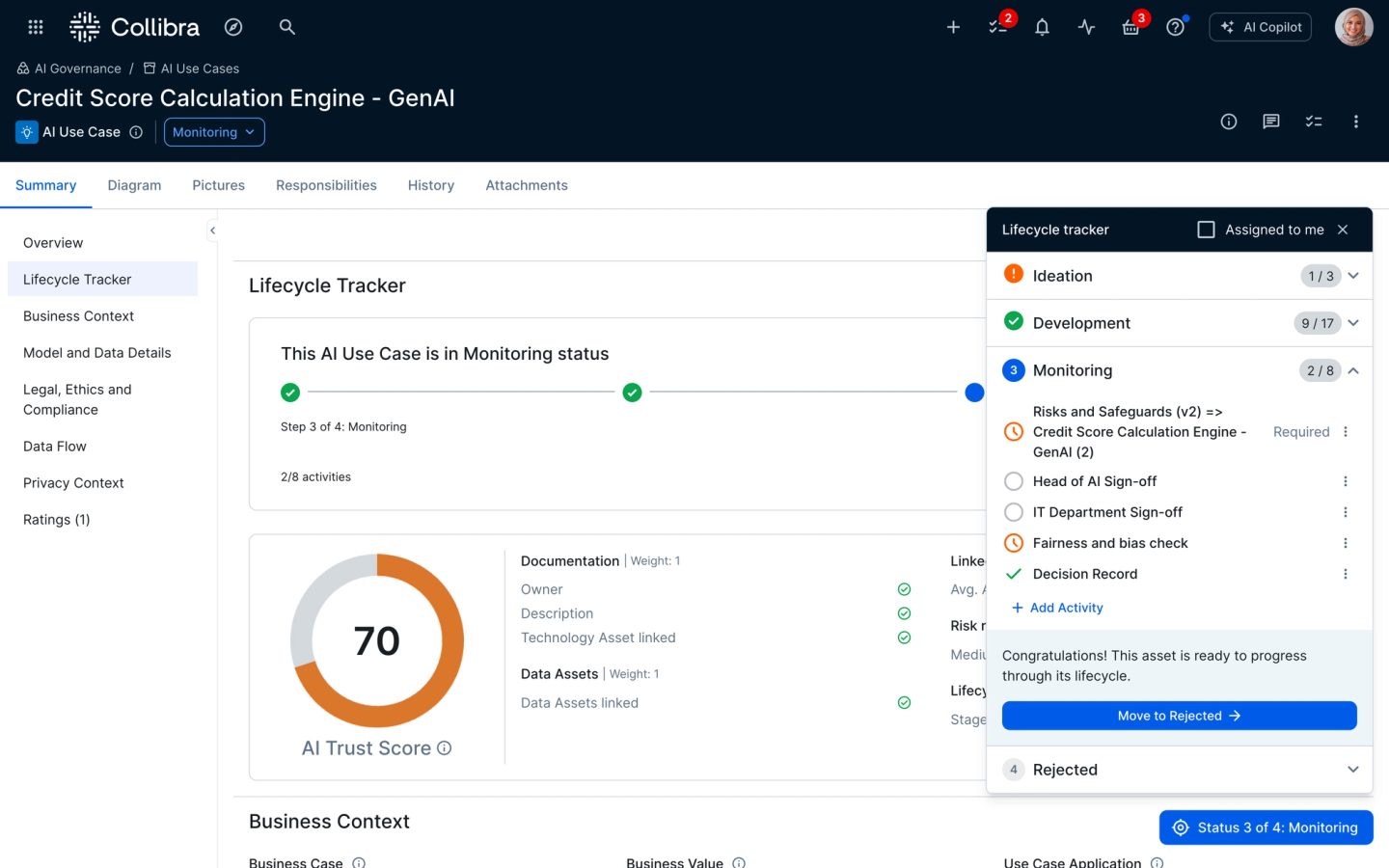Open options for Risks and Safeguards activity
This screenshot has width=1389, height=868.
1346,432
